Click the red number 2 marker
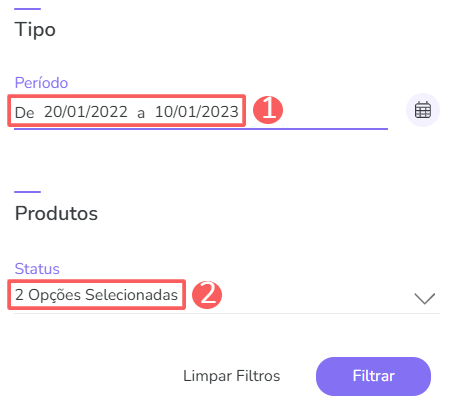The height and width of the screenshot is (410, 452). pos(207,295)
